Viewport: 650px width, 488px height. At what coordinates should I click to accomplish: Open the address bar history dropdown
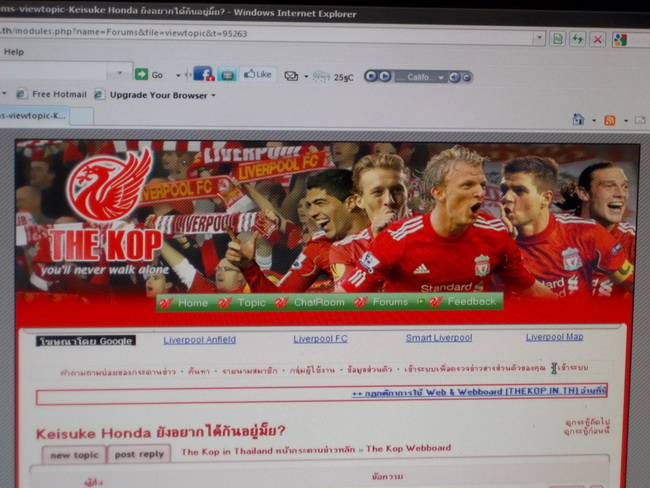539,38
